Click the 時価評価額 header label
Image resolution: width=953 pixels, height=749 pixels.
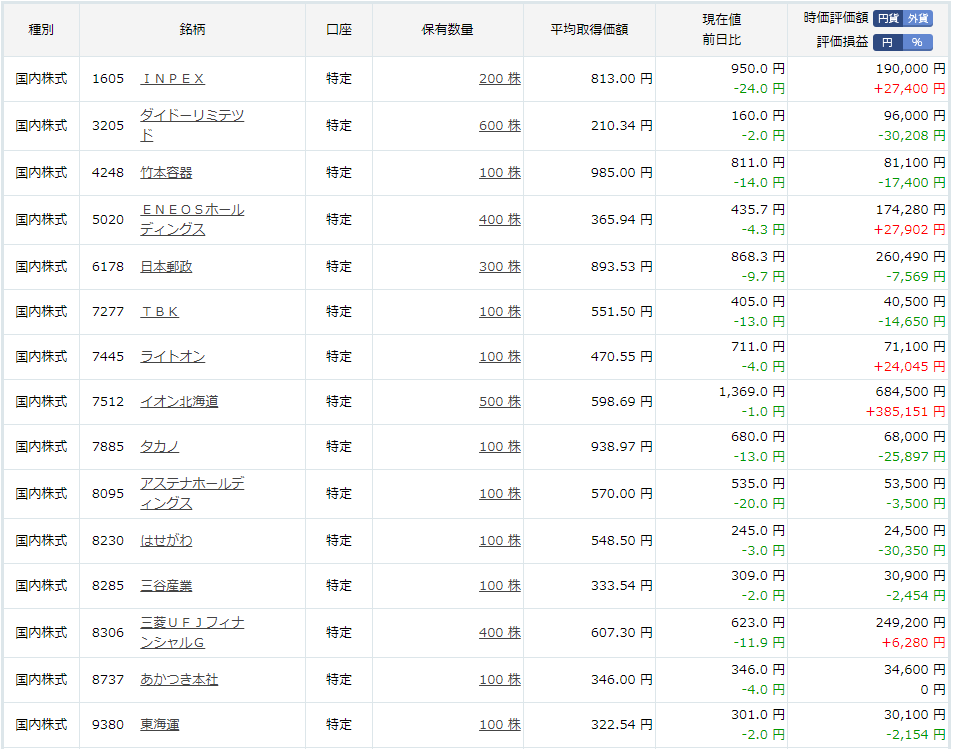point(836,18)
